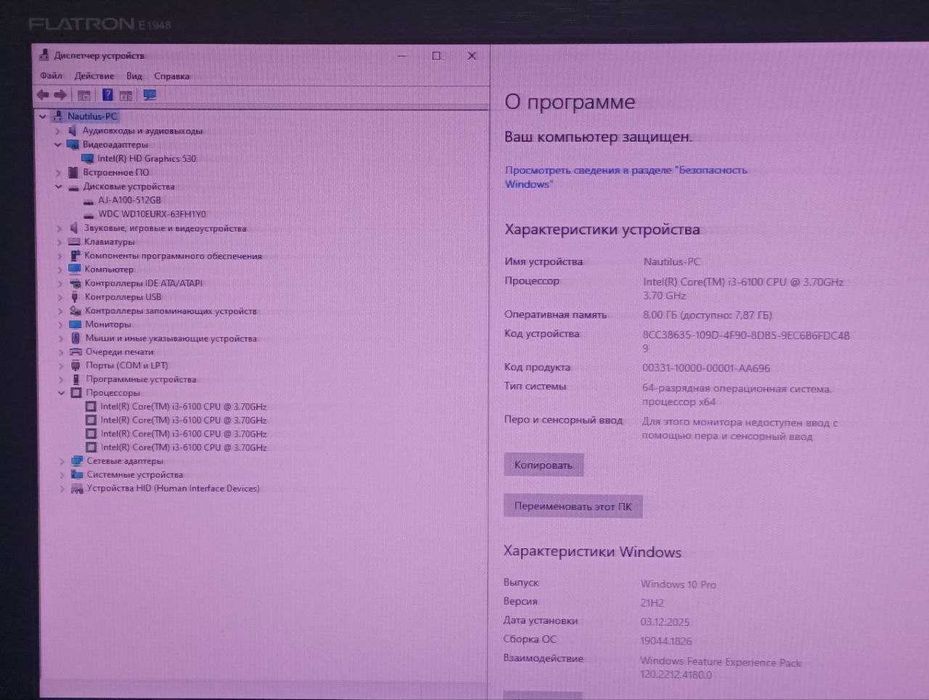The width and height of the screenshot is (929, 700).
Task: Click the device name value Nautilus-PC in settings
Action: point(671,261)
